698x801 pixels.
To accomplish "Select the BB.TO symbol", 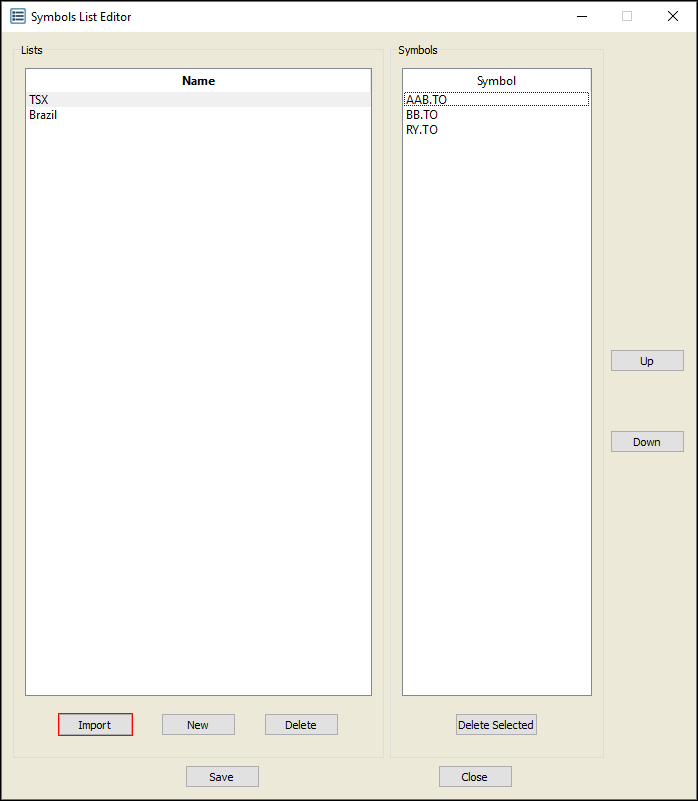I will (421, 115).
